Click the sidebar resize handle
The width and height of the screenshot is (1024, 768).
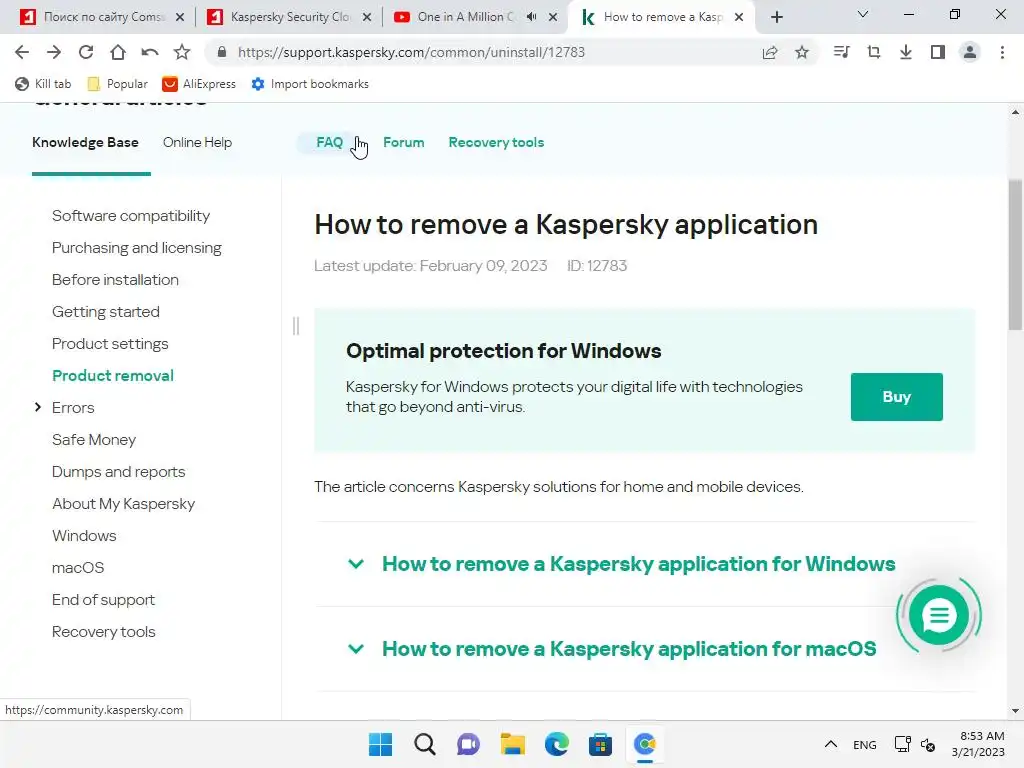[296, 325]
